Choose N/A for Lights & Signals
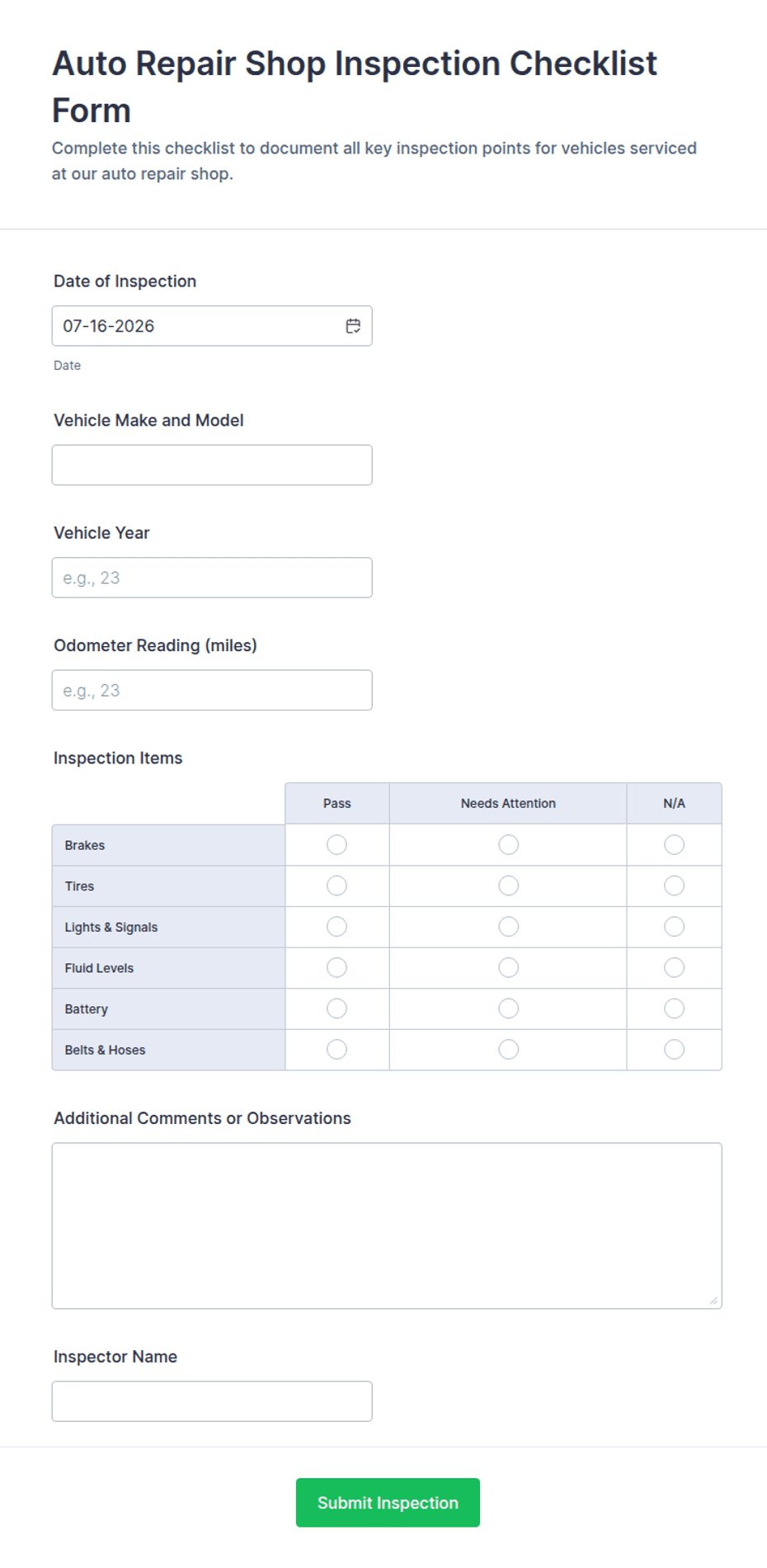The image size is (767, 1568). click(x=674, y=927)
